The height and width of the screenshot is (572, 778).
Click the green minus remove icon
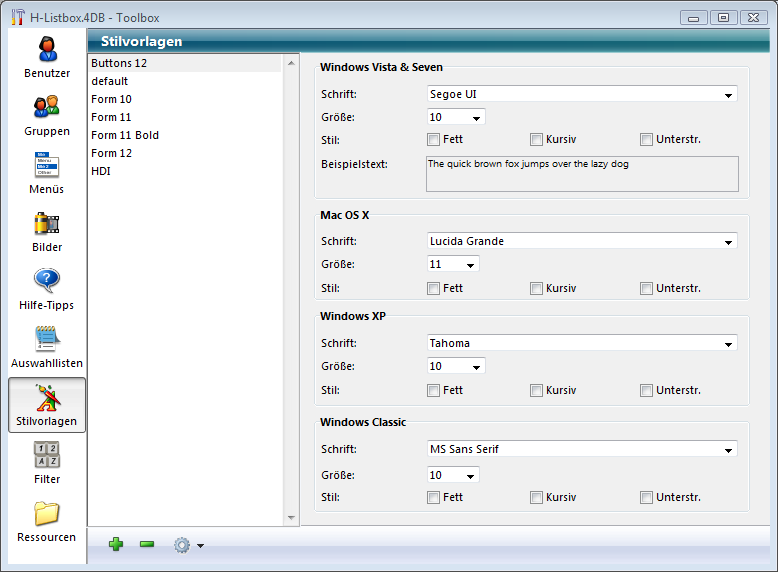(147, 544)
